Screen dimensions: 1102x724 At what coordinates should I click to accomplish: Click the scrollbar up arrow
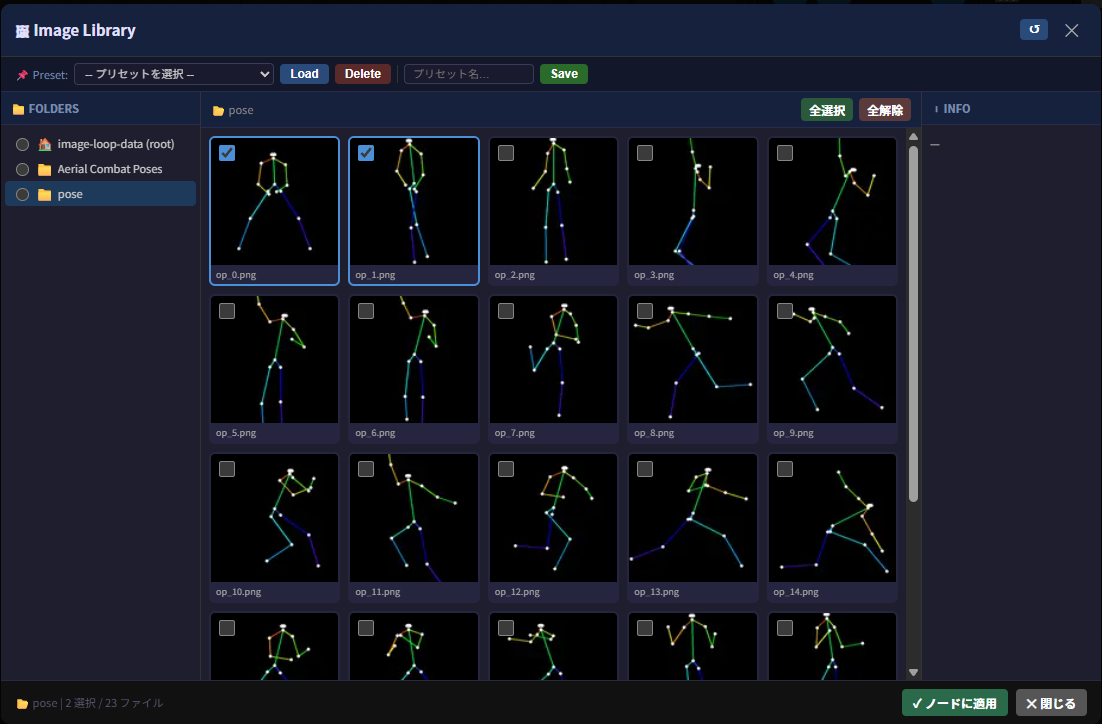click(x=913, y=136)
